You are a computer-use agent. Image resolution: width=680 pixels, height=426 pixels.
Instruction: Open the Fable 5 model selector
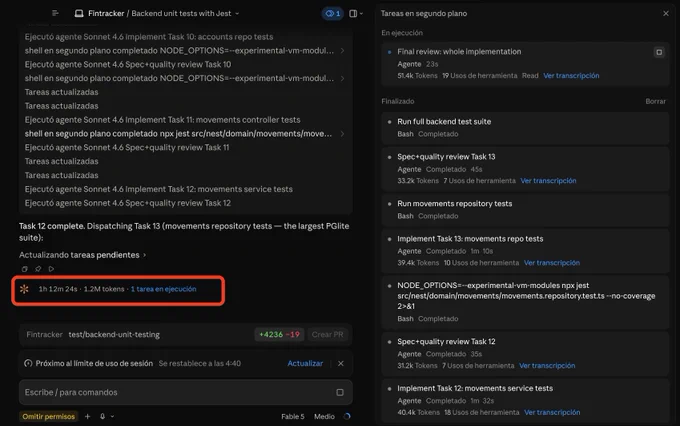pyautogui.click(x=293, y=416)
